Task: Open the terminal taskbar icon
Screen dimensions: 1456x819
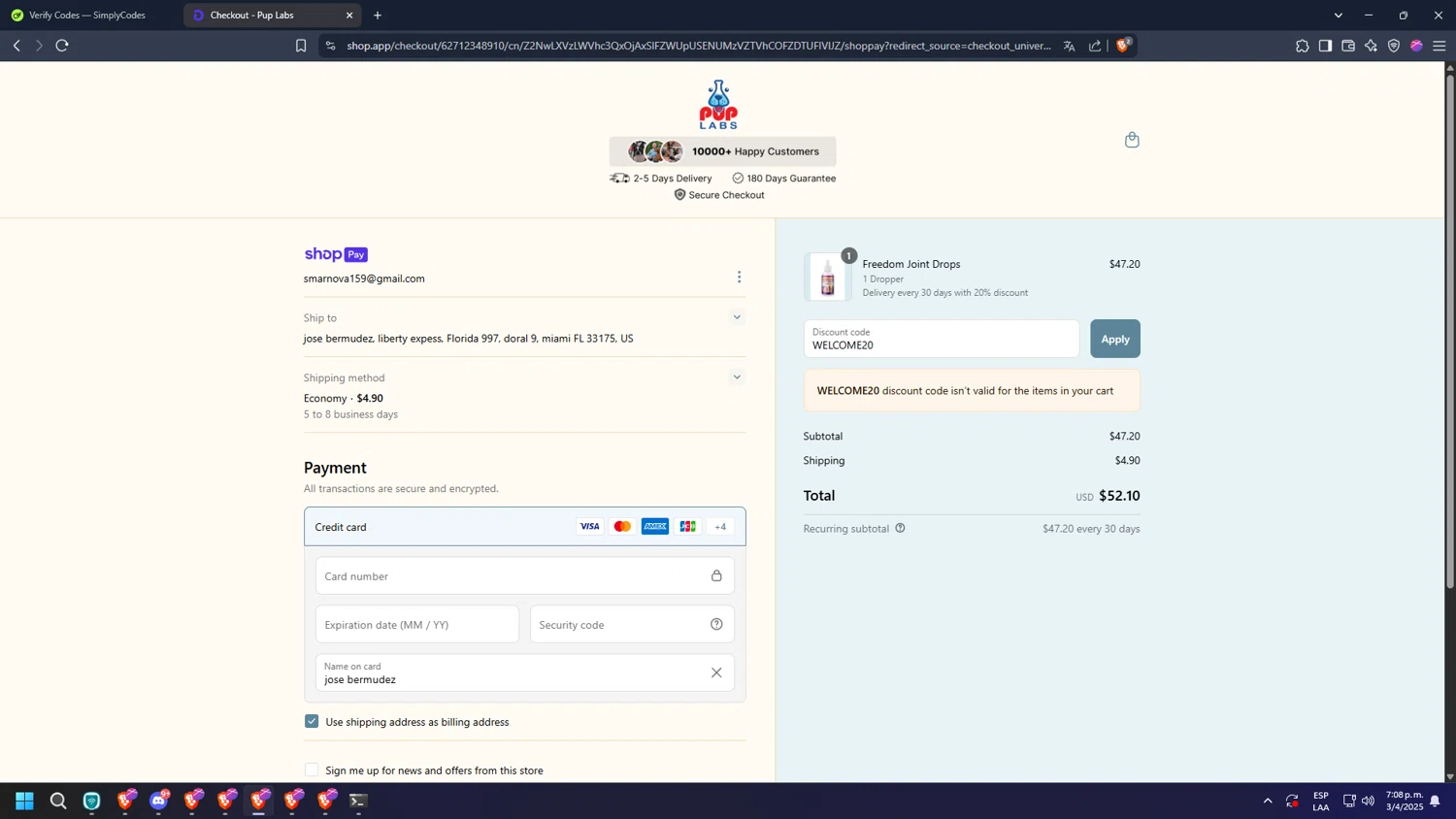Action: click(358, 801)
